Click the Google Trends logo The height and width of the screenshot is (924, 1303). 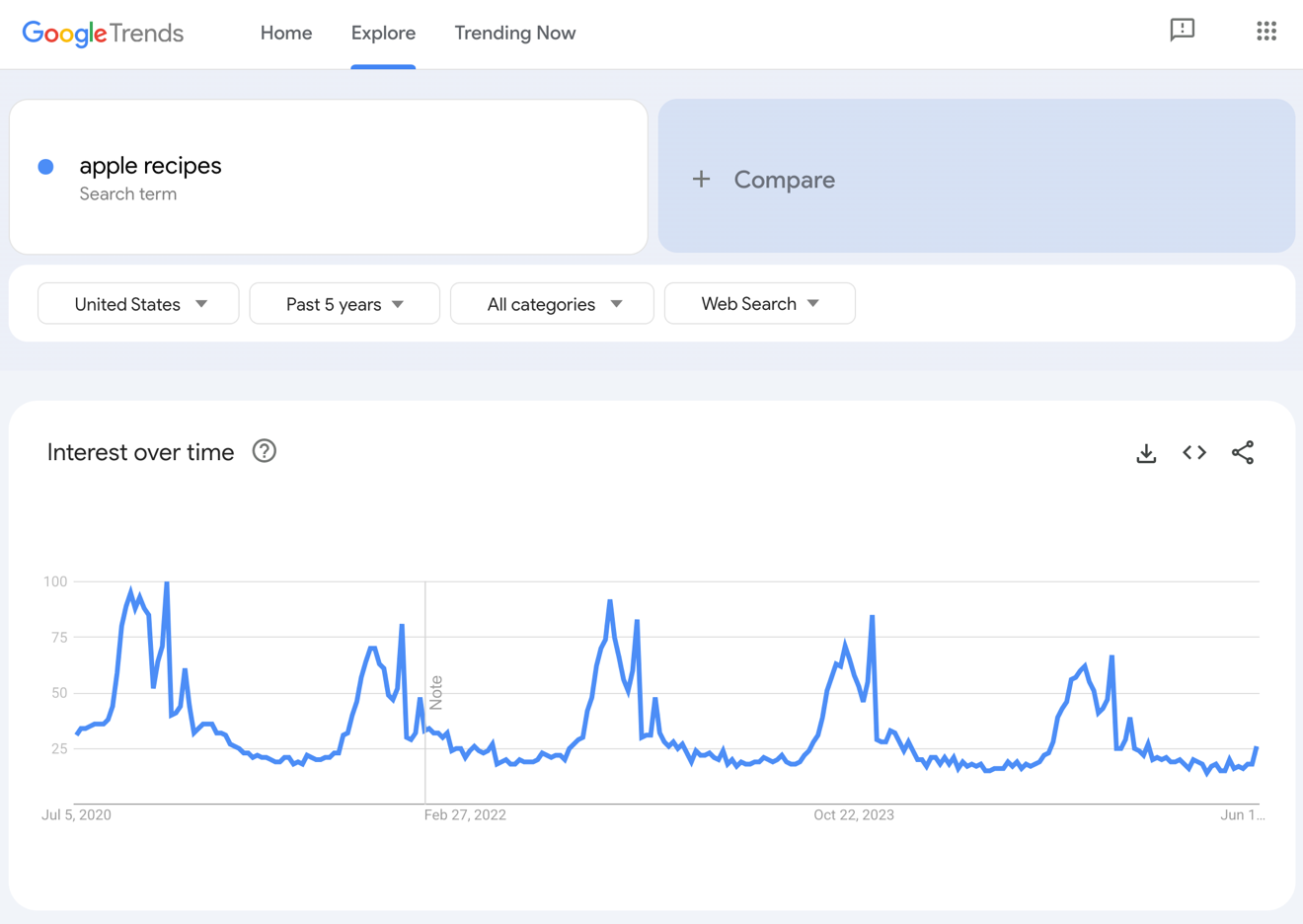point(103,33)
